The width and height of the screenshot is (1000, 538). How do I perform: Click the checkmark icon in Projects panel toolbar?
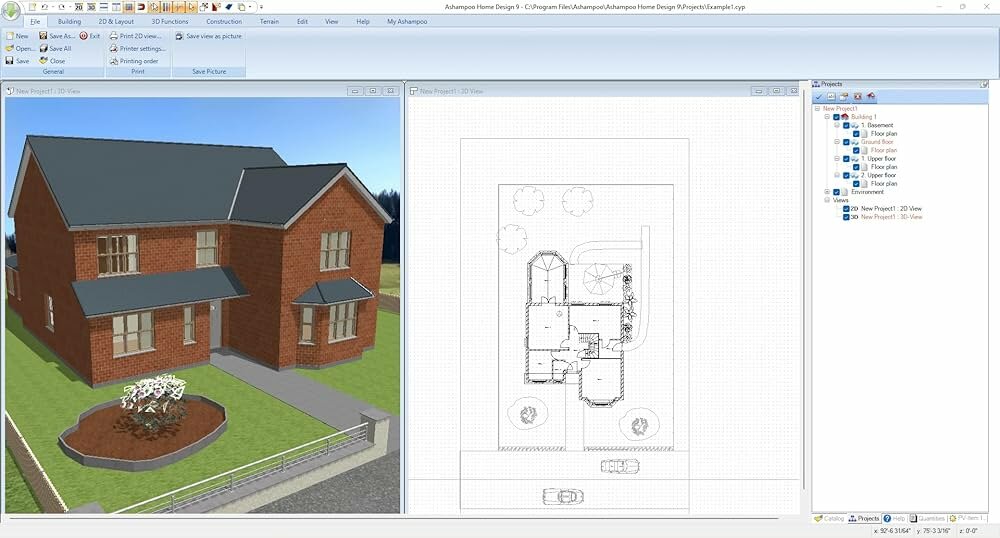[x=818, y=96]
